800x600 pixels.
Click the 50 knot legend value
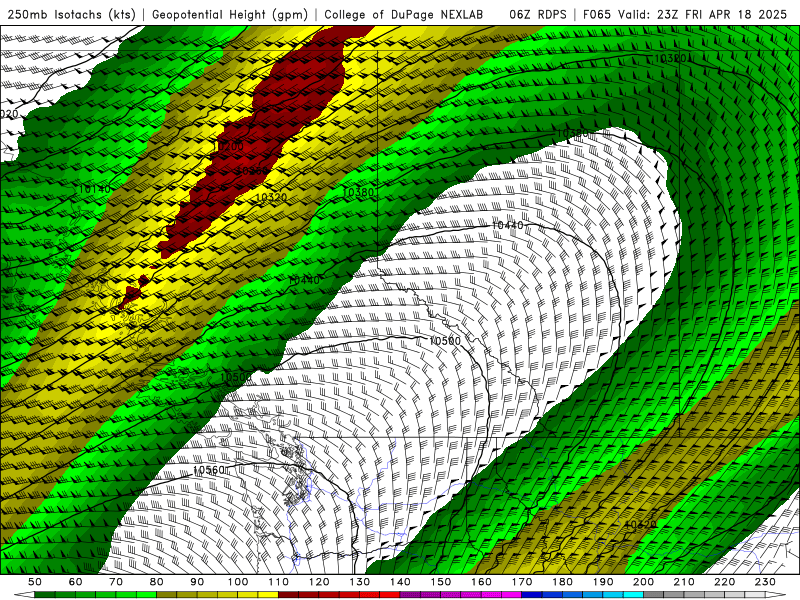click(x=35, y=582)
